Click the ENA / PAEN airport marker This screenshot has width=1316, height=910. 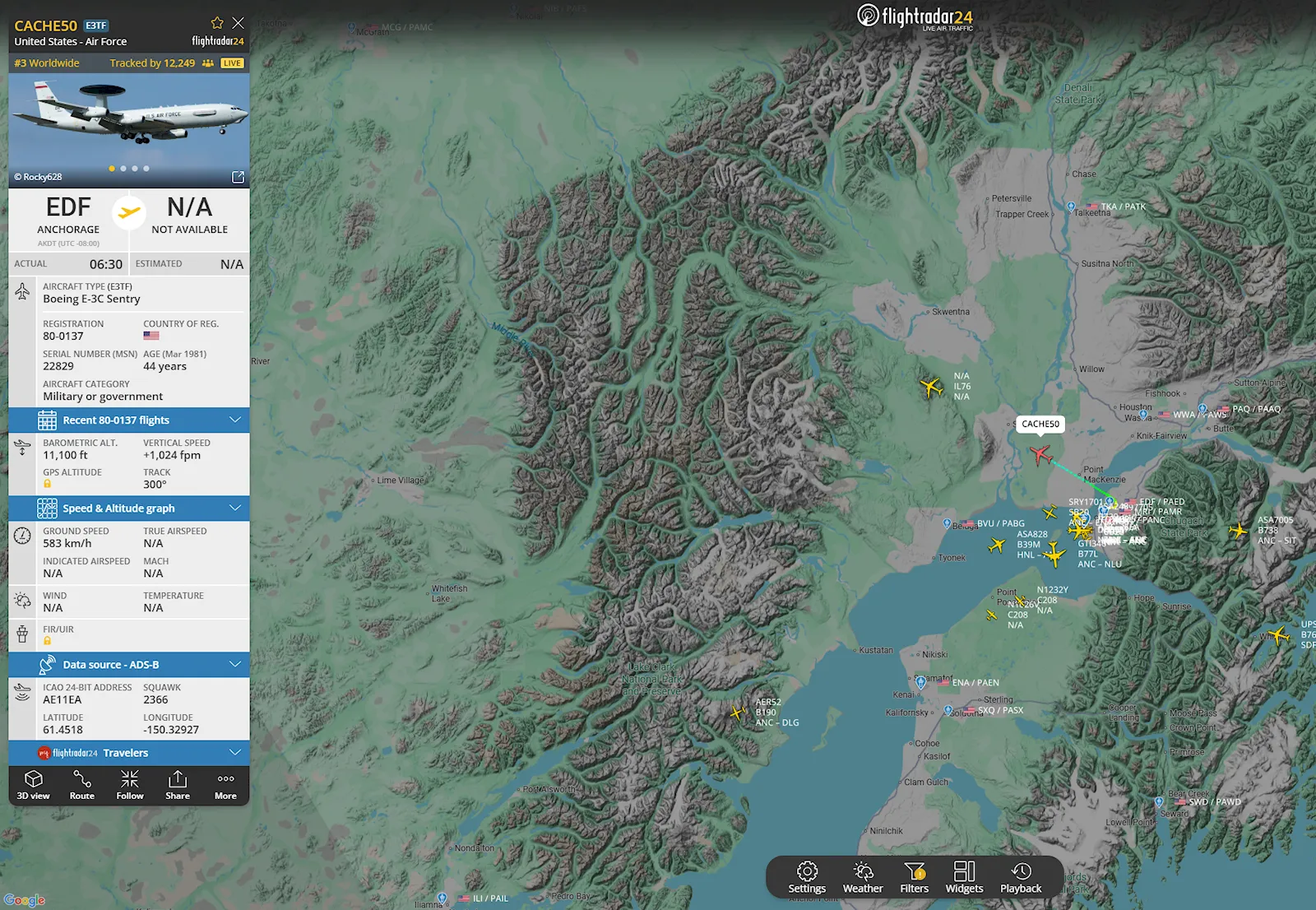point(921,683)
